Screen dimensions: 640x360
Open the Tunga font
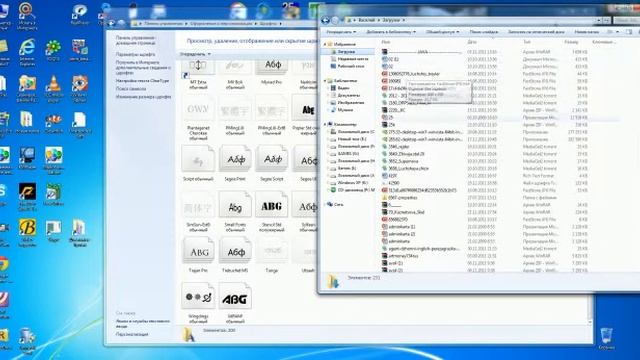(272, 255)
